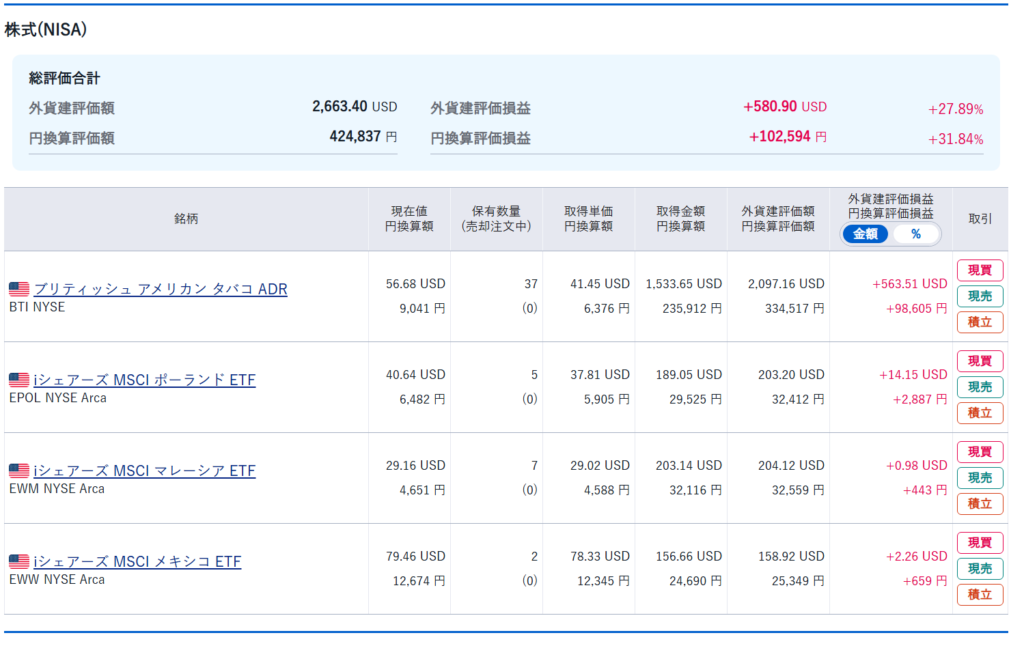Click US flag icon next to EPOL Poland ETF
The width and height of the screenshot is (1024, 646).
click(19, 380)
